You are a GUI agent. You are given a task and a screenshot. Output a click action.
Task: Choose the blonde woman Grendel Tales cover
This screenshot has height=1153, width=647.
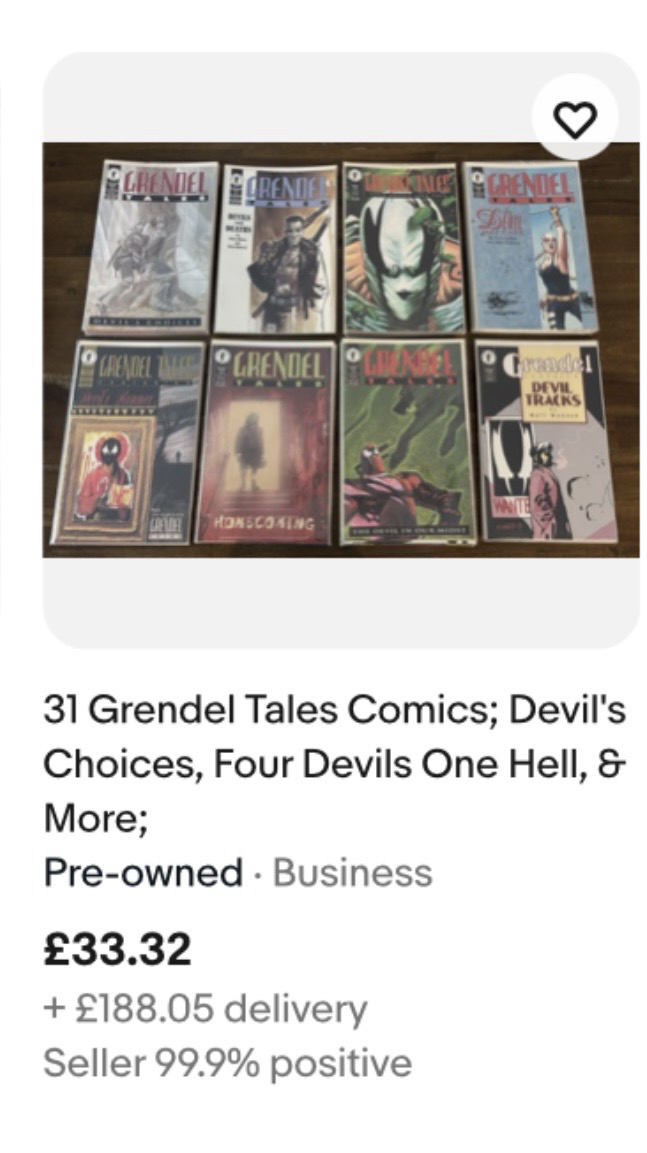pos(529,246)
